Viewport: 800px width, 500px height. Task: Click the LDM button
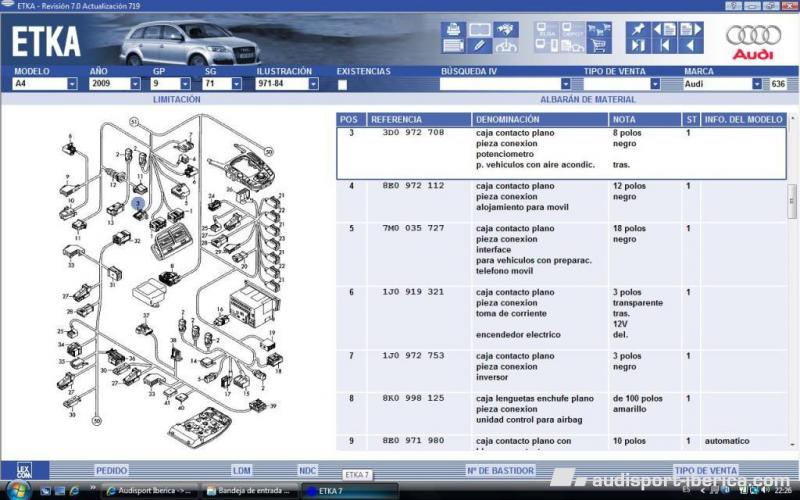(241, 470)
